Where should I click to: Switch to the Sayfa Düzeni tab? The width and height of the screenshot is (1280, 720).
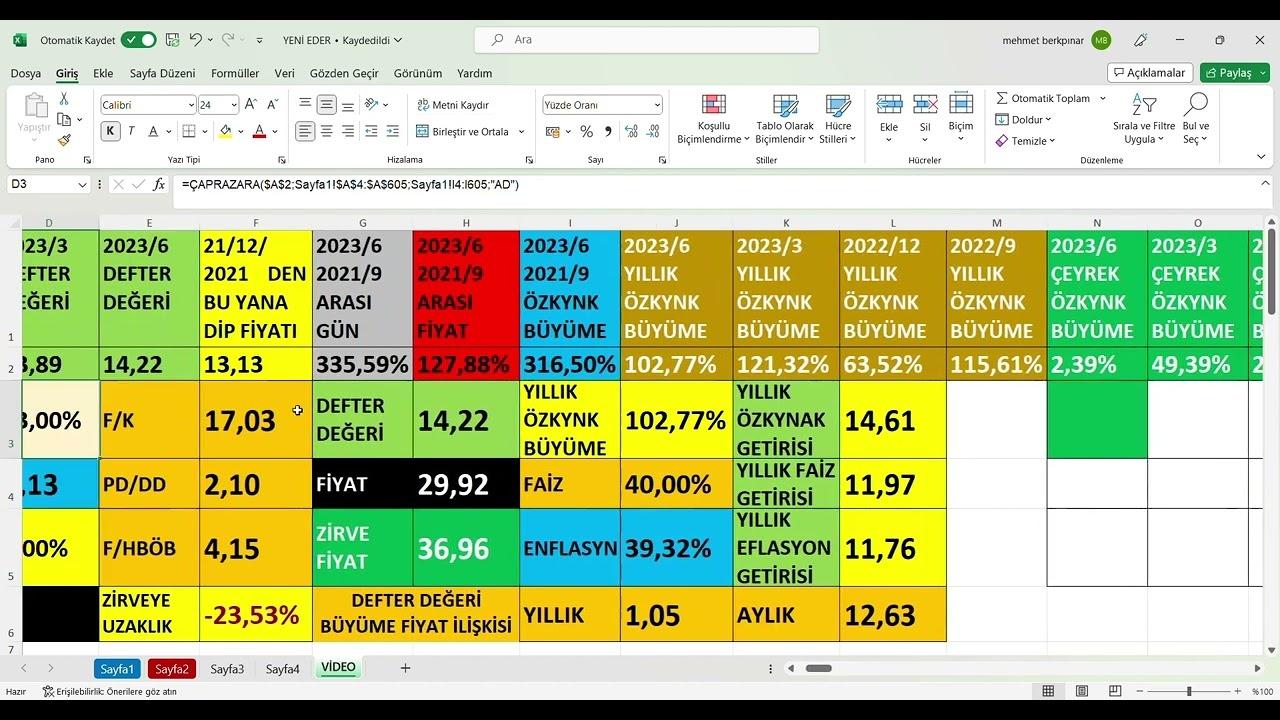click(x=162, y=73)
